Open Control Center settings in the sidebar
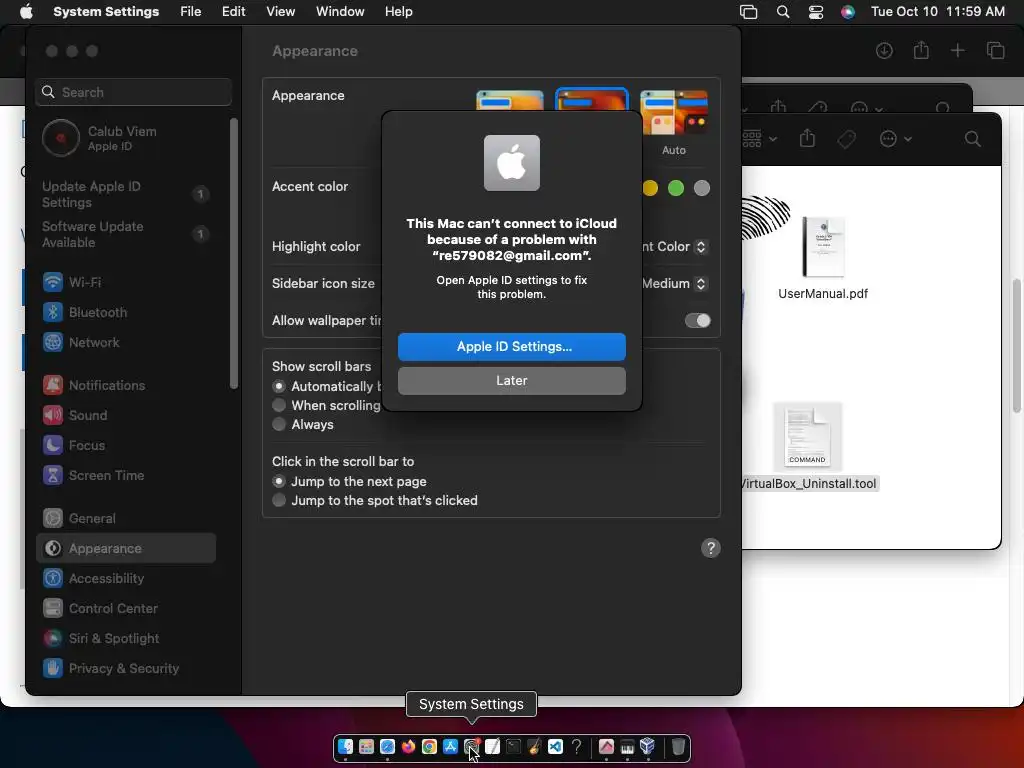Viewport: 1024px width, 768px height. (x=125, y=609)
